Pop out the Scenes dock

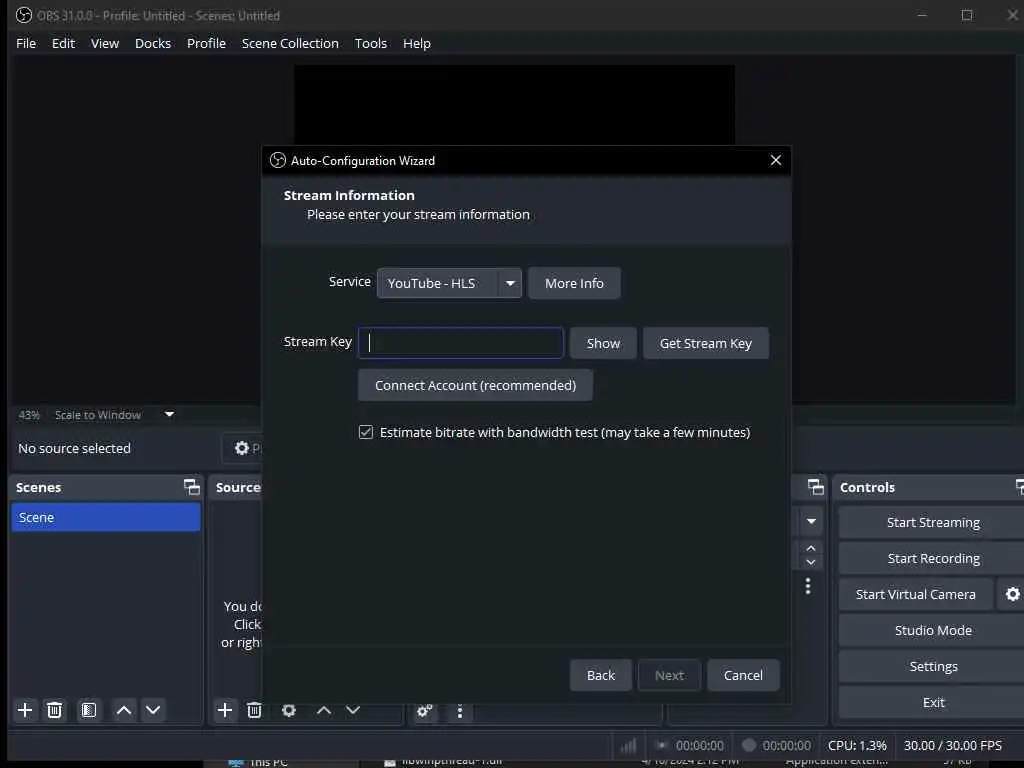click(x=191, y=487)
